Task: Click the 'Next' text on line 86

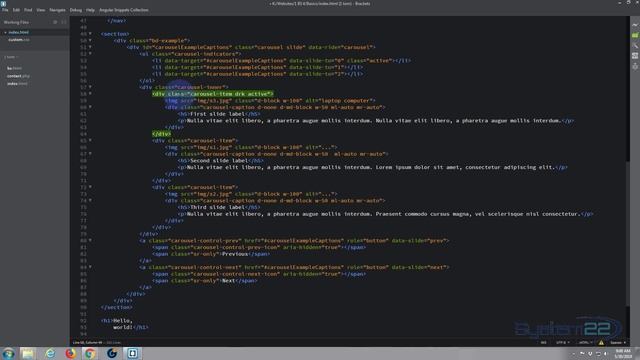Action: [229, 280]
